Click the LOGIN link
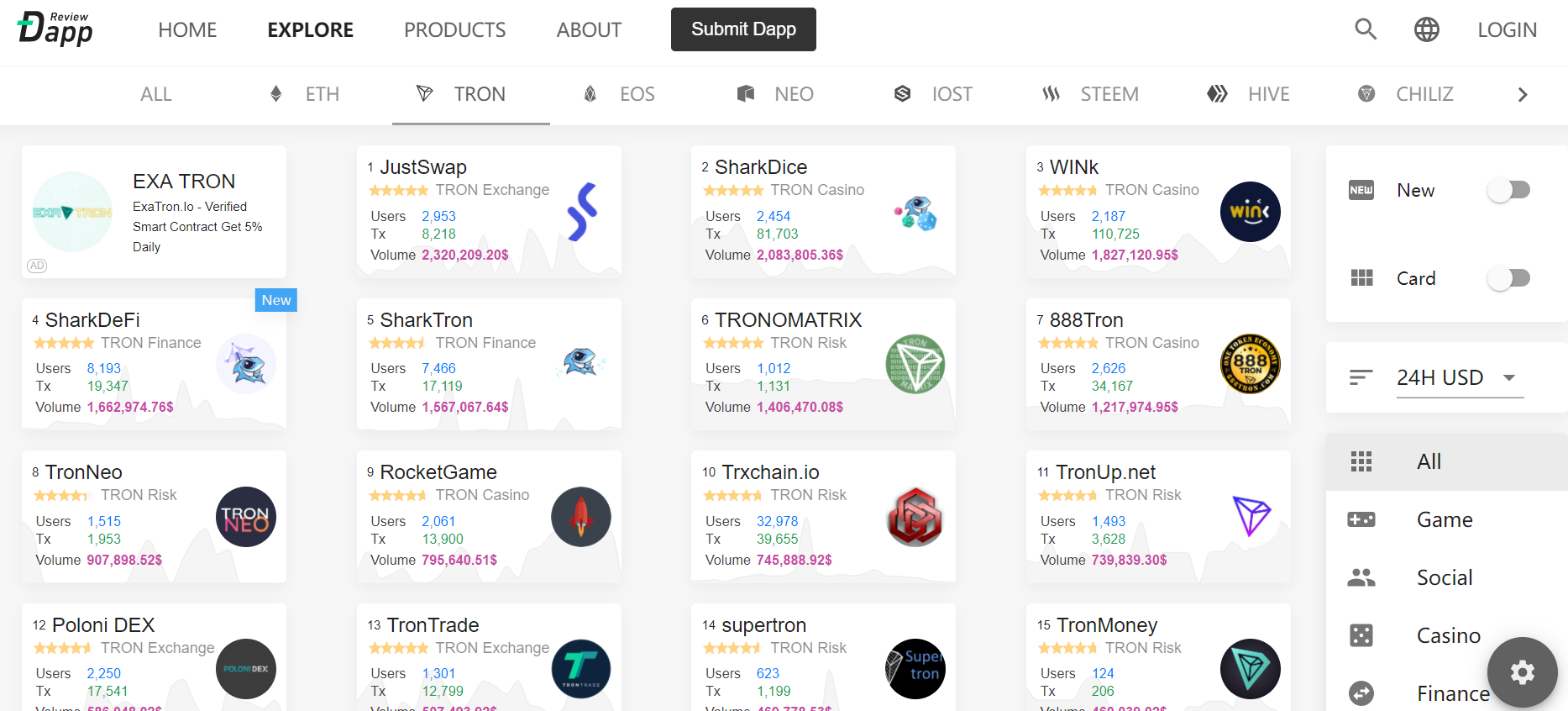The height and width of the screenshot is (711, 1568). [x=1508, y=30]
